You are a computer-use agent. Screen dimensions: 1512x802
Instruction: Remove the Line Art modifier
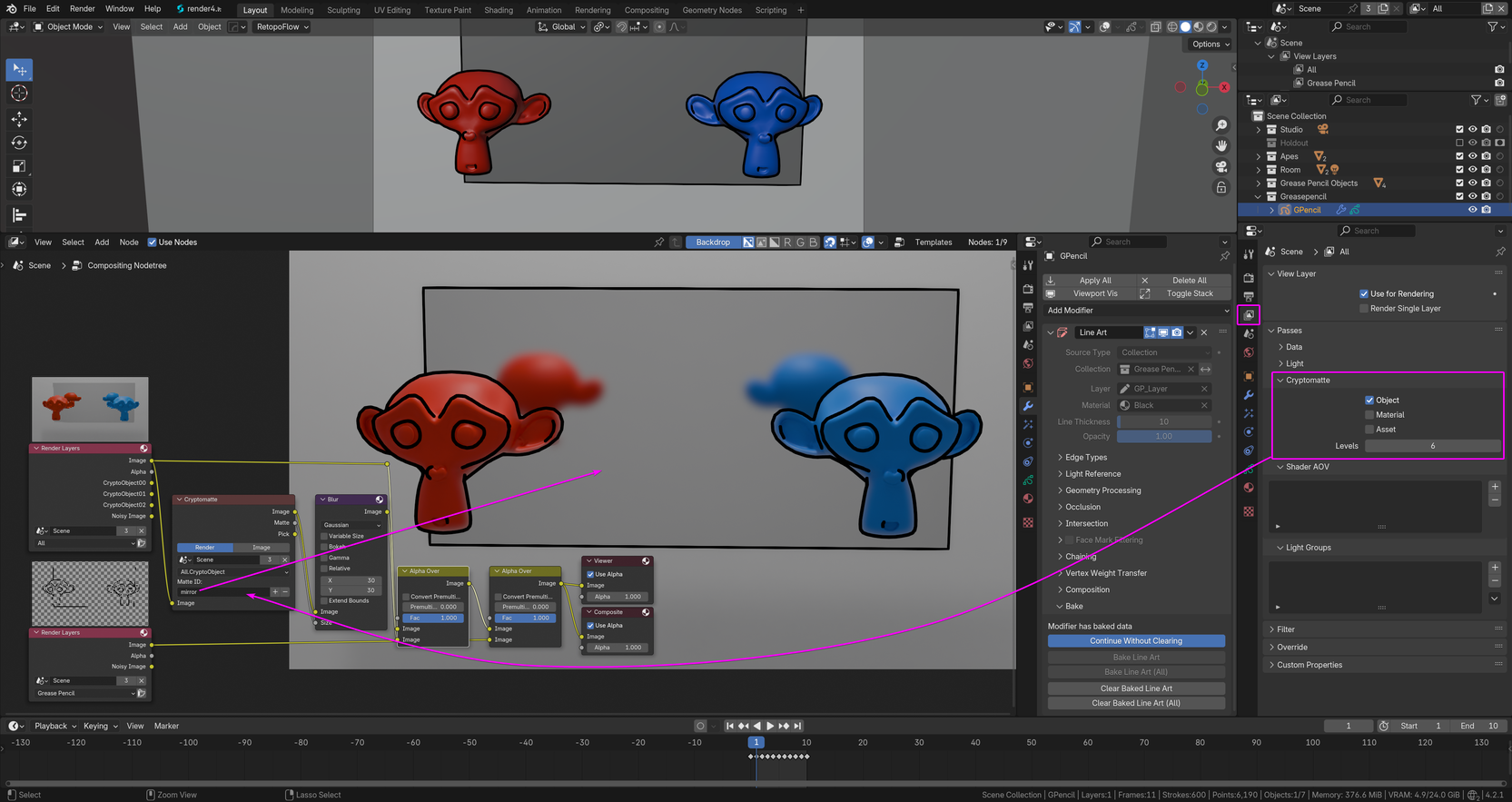pos(1204,332)
